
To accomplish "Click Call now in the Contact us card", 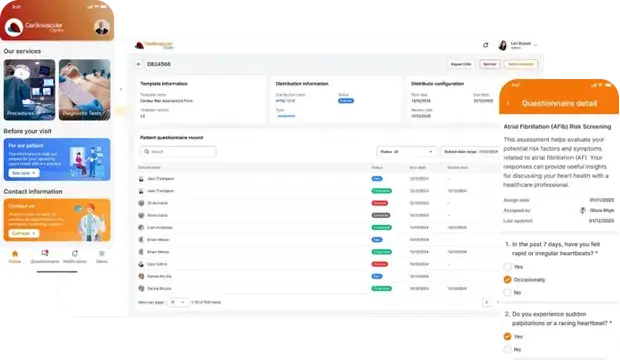I will pyautogui.click(x=24, y=233).
